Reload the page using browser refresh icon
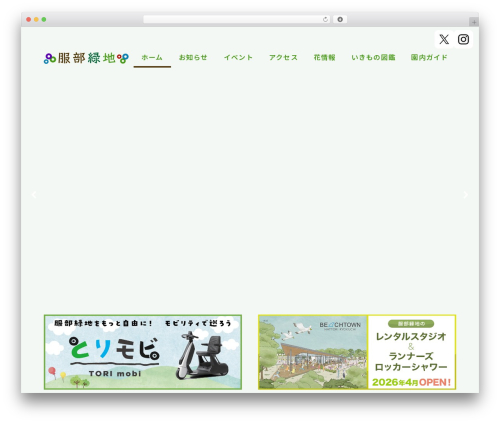 (325, 20)
